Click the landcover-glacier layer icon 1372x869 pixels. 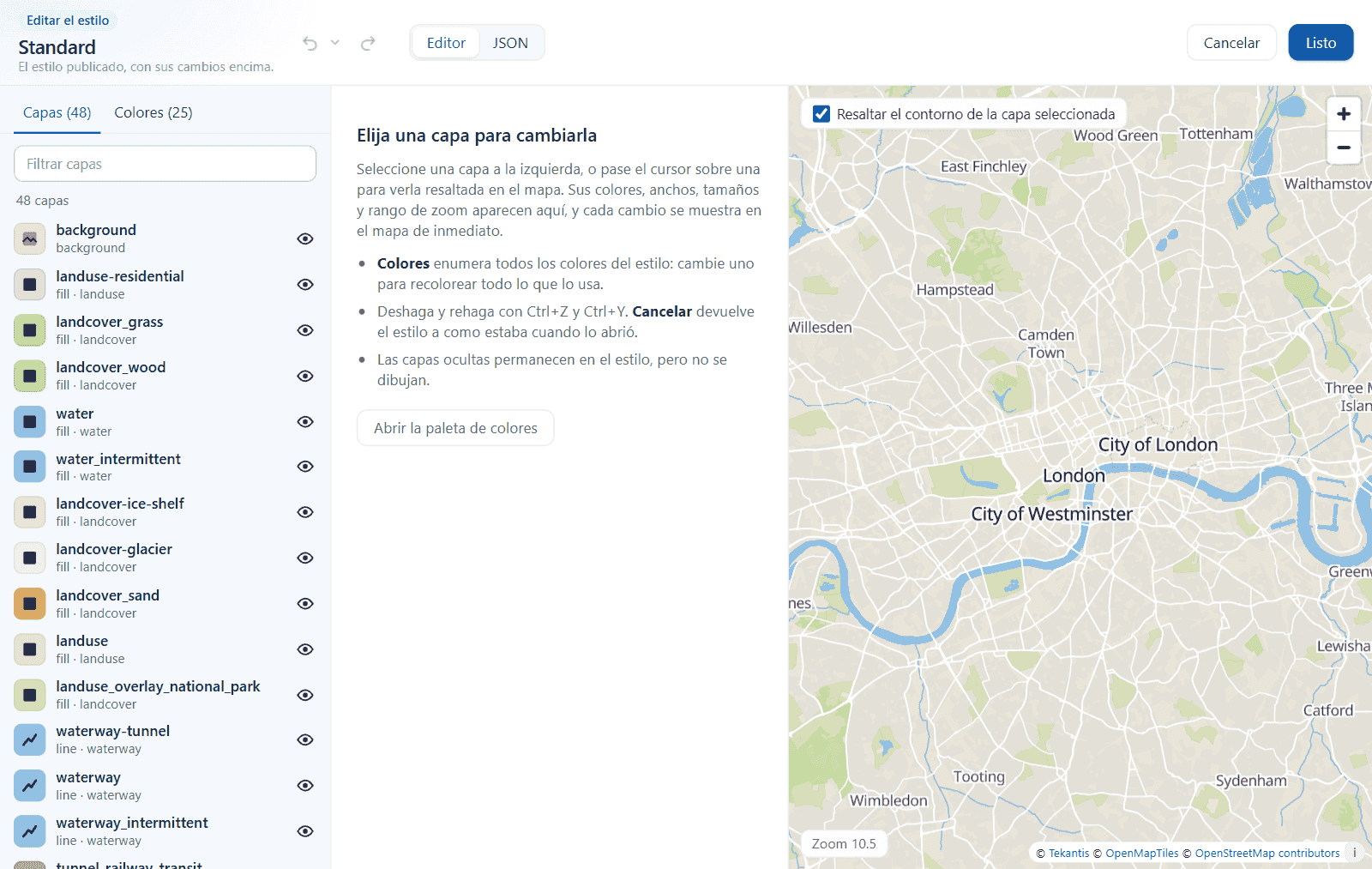pos(30,558)
